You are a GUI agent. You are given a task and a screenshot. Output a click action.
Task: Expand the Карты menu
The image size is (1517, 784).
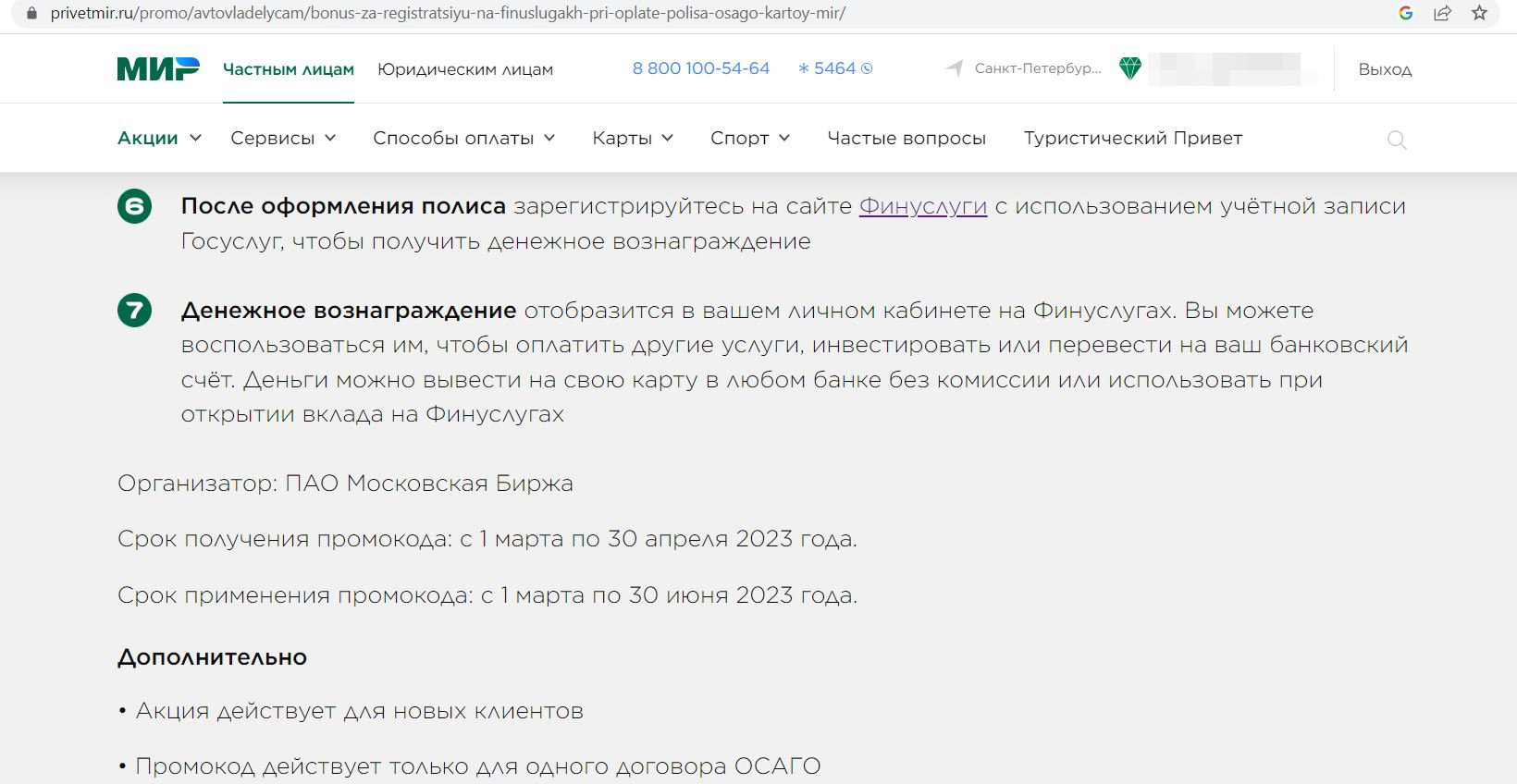pyautogui.click(x=633, y=138)
